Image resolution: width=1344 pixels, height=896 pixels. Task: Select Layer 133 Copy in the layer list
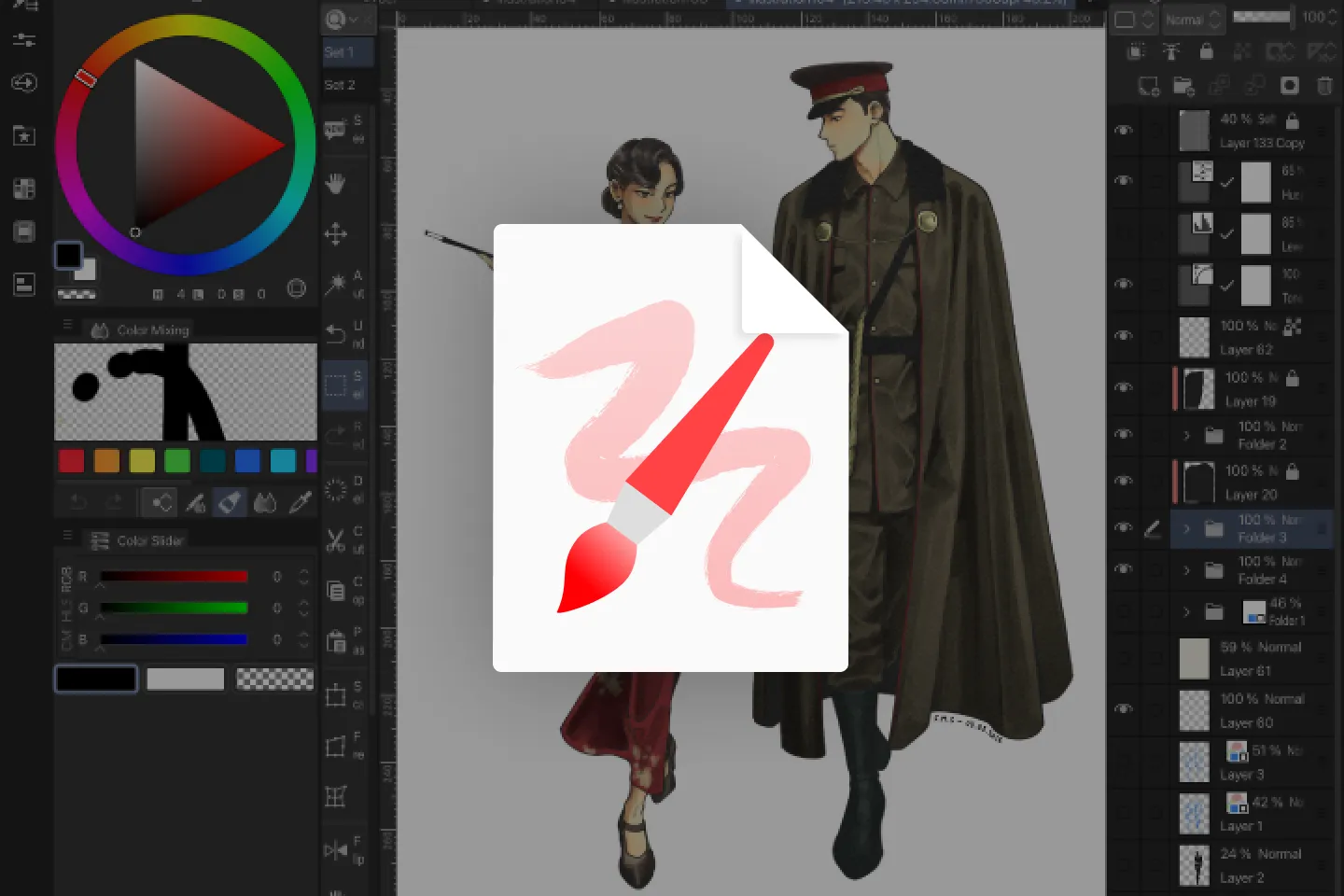[x=1252, y=131]
